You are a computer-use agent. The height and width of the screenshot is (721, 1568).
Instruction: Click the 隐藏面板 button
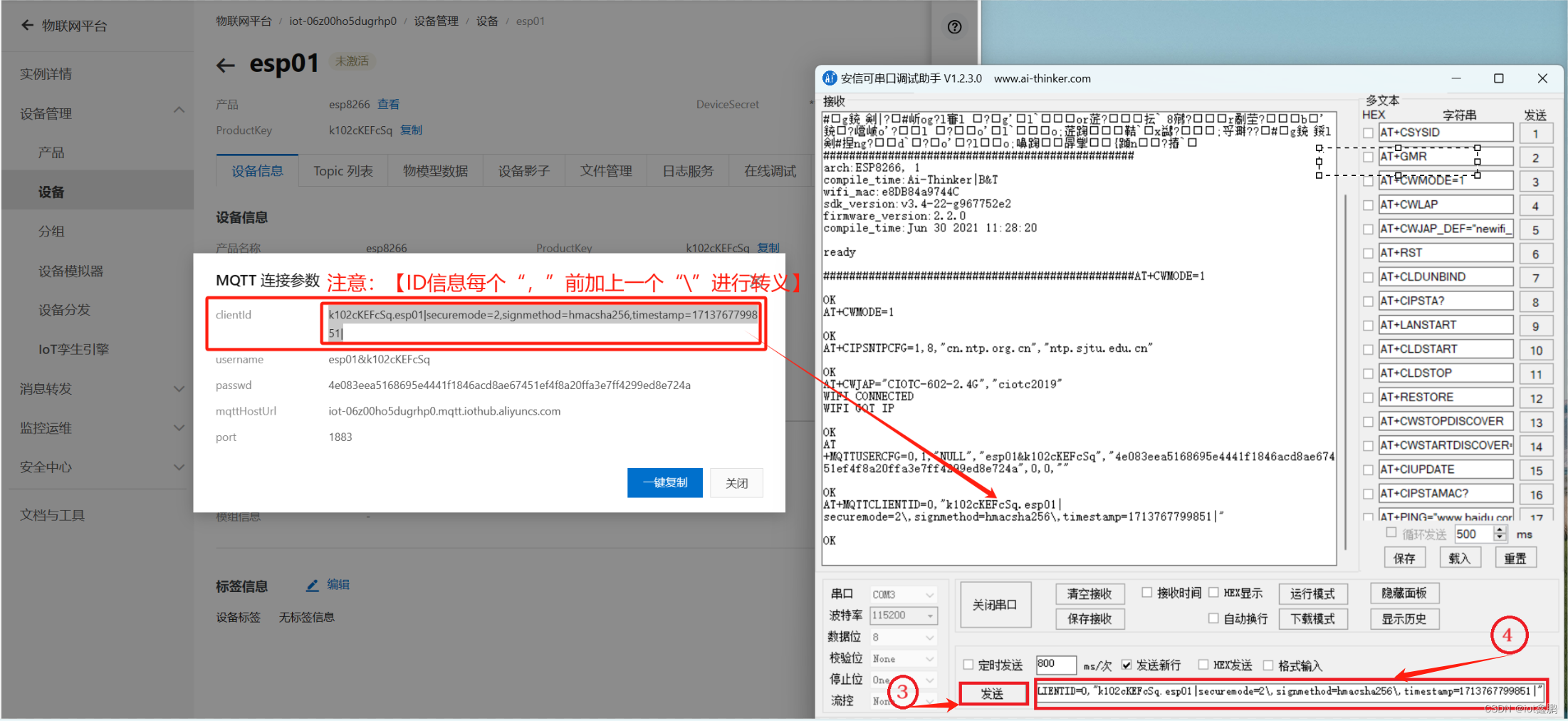click(x=1404, y=593)
